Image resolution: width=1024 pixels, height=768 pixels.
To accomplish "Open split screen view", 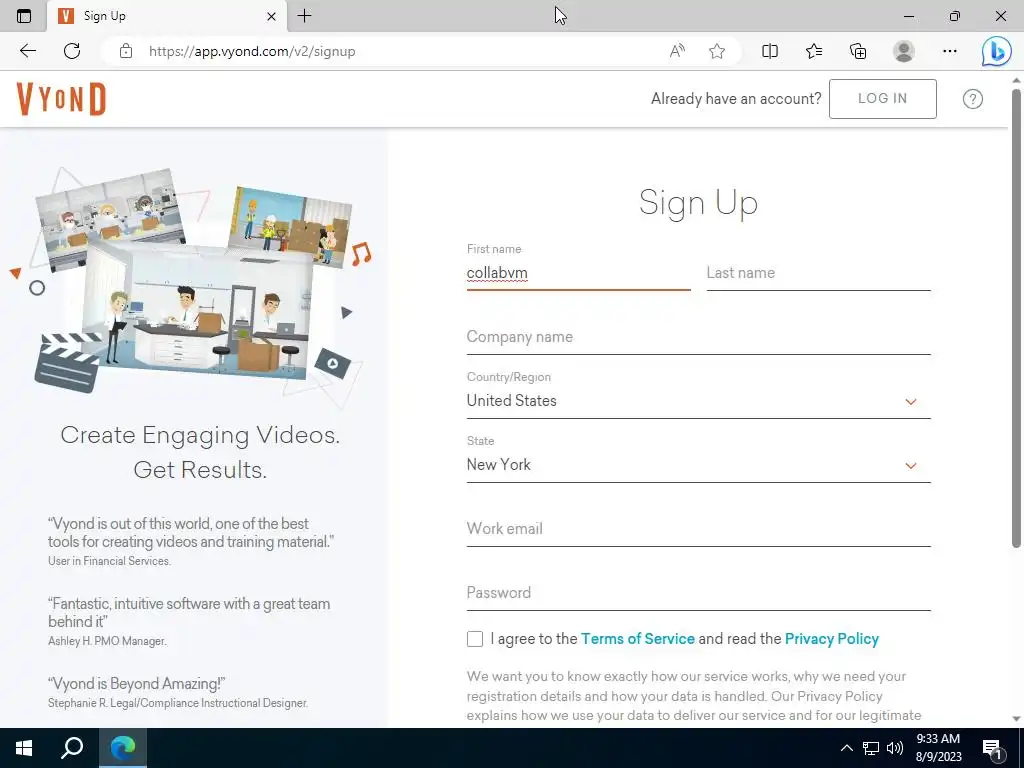I will [x=770, y=51].
